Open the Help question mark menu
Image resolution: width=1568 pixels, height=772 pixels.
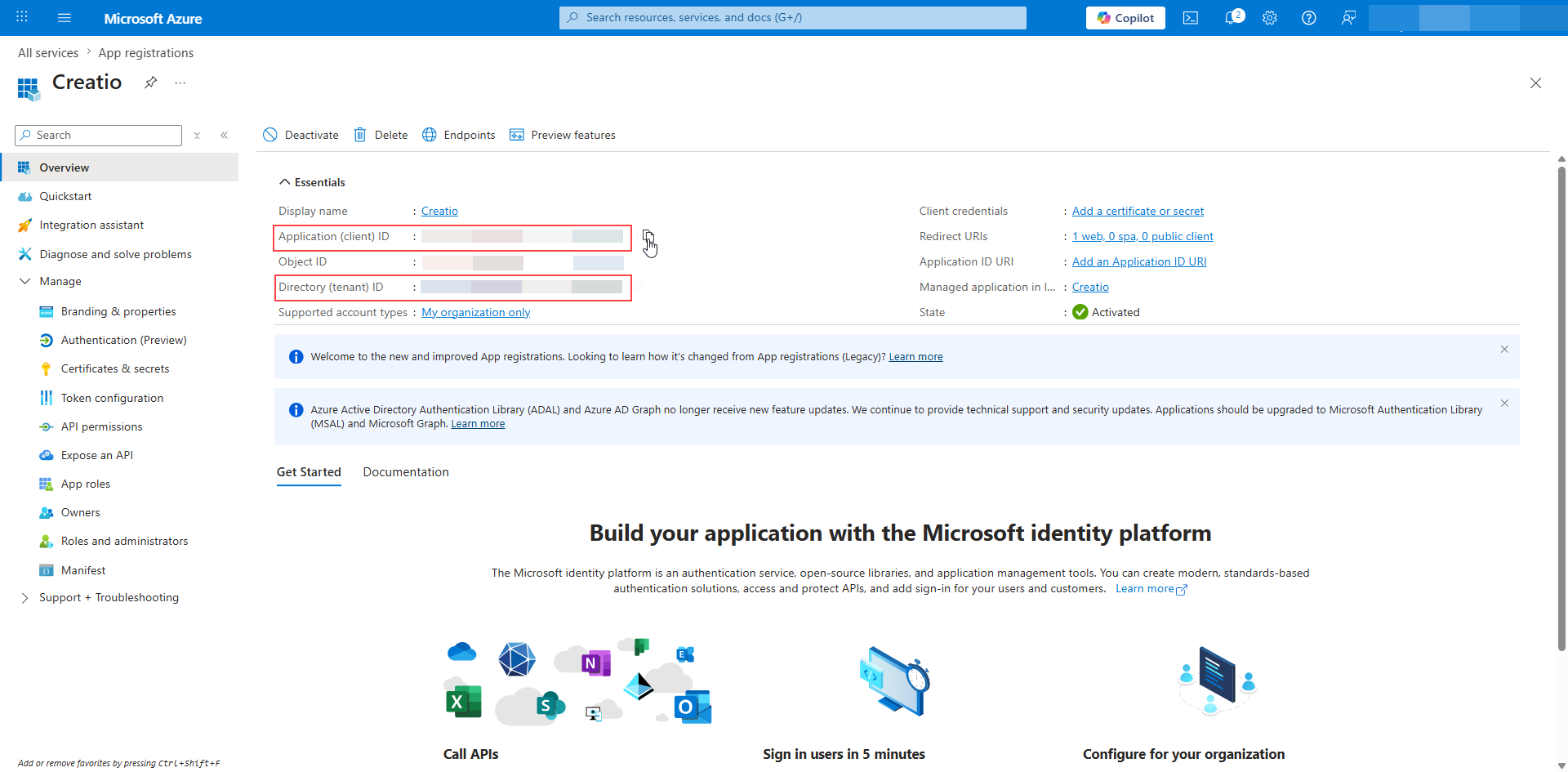pos(1308,17)
